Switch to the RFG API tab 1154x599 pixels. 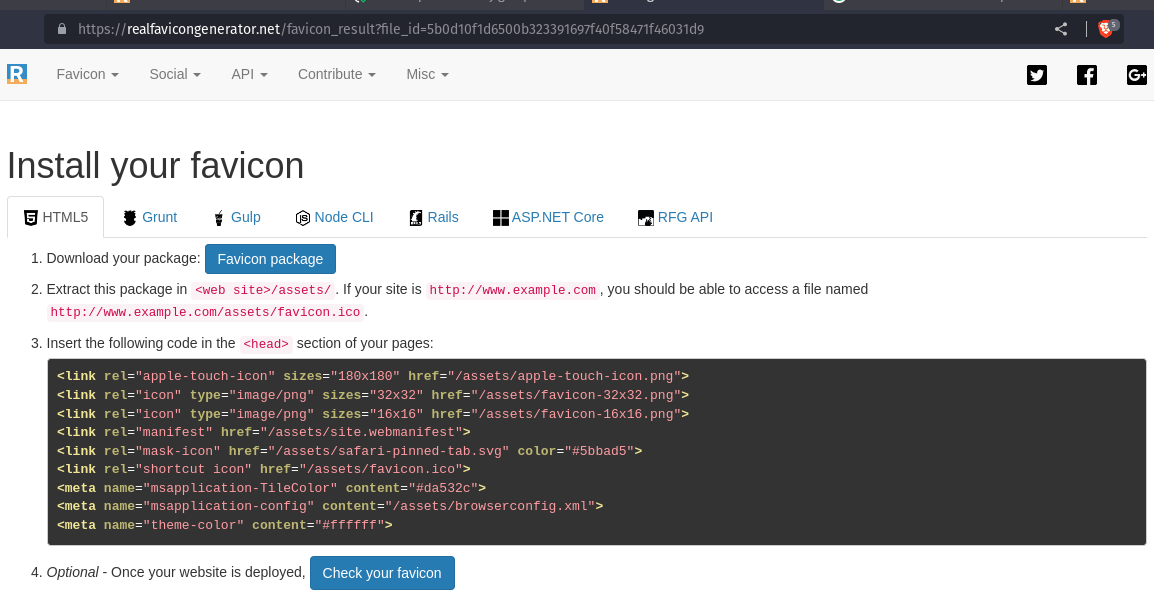tap(676, 218)
